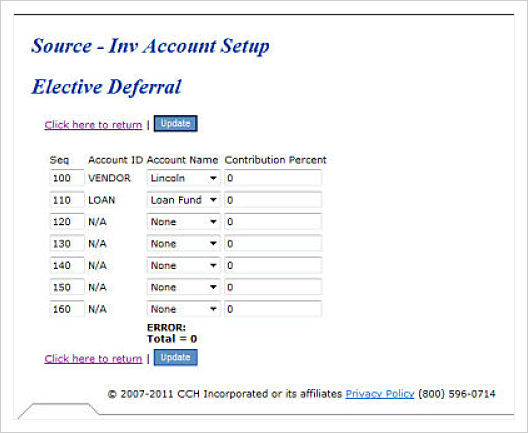The image size is (528, 433).
Task: Click the top Update button
Action: pos(175,124)
